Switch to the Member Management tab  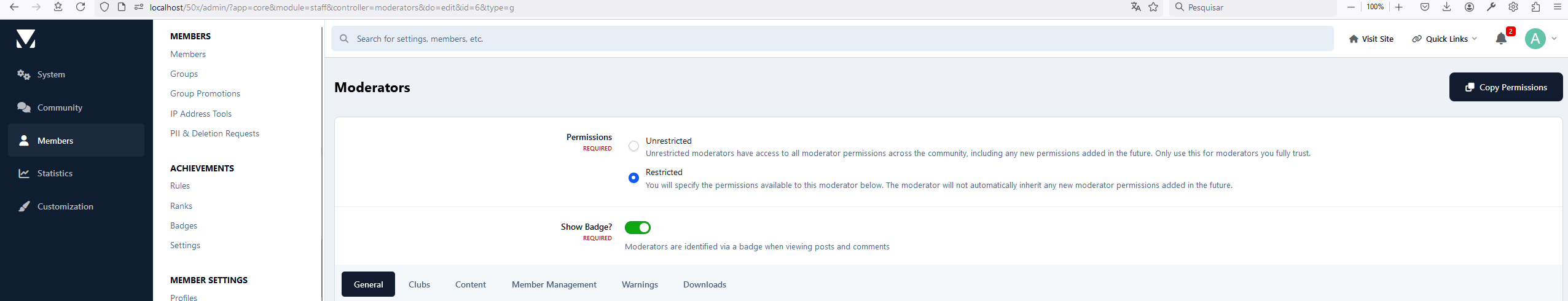click(x=554, y=284)
